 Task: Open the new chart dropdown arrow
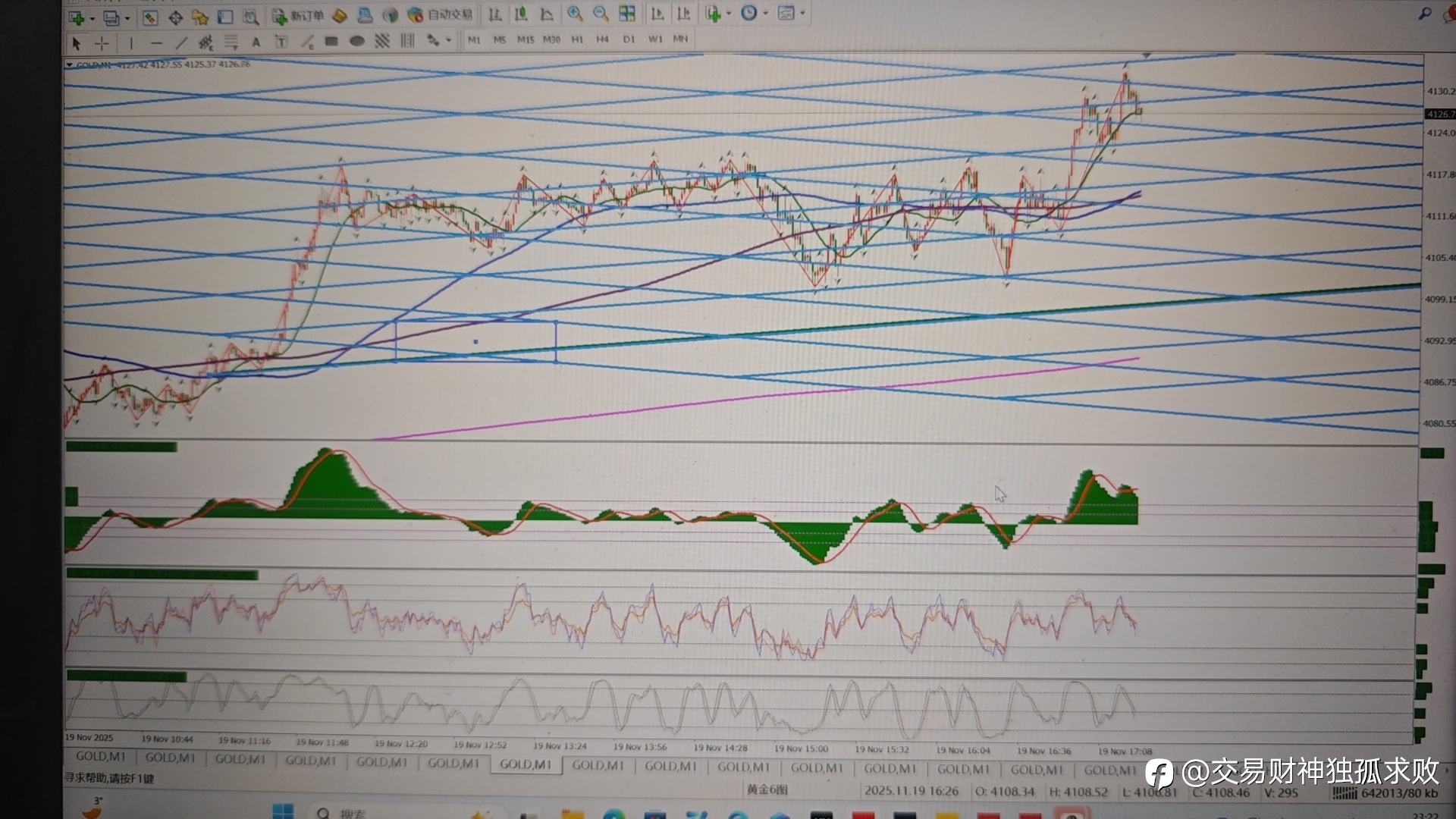93,17
